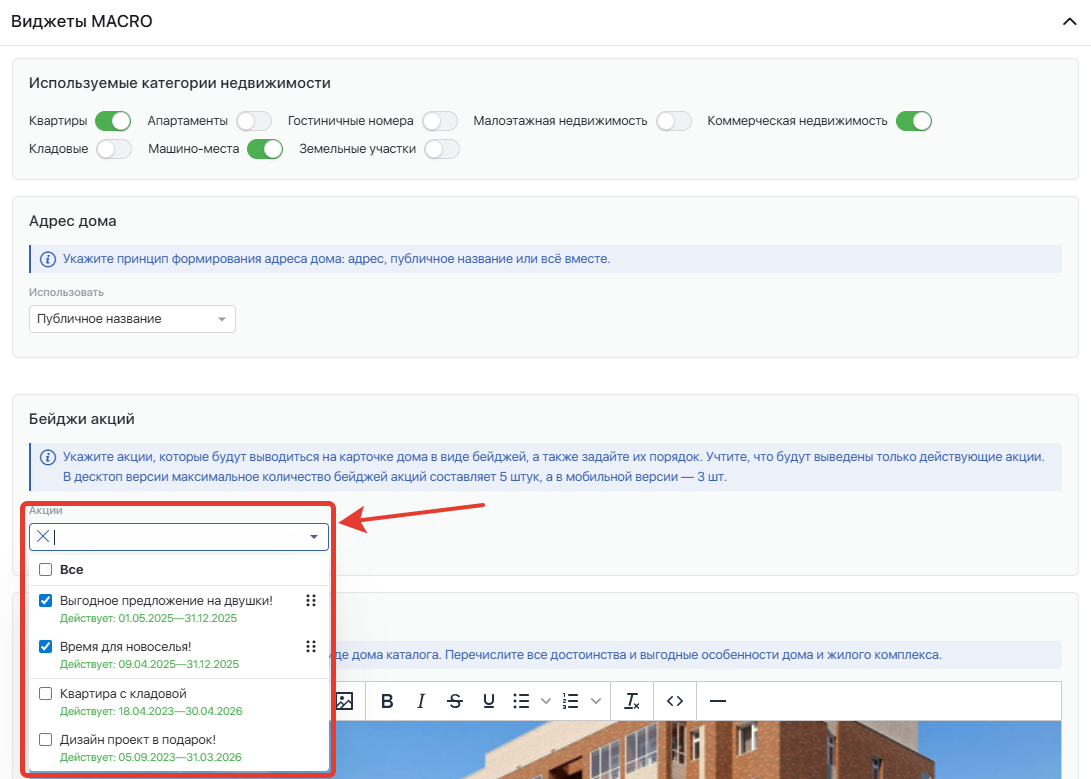This screenshot has height=779, width=1091.
Task: Collapse the Виджеты MACRO section
Action: click(1068, 22)
